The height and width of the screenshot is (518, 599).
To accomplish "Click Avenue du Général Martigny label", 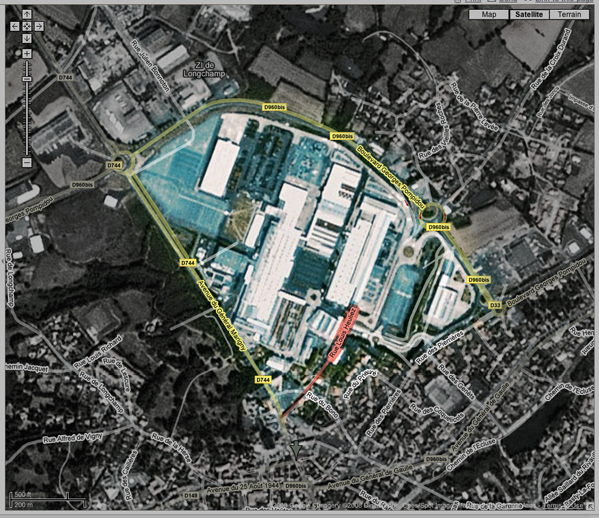I will (x=222, y=316).
